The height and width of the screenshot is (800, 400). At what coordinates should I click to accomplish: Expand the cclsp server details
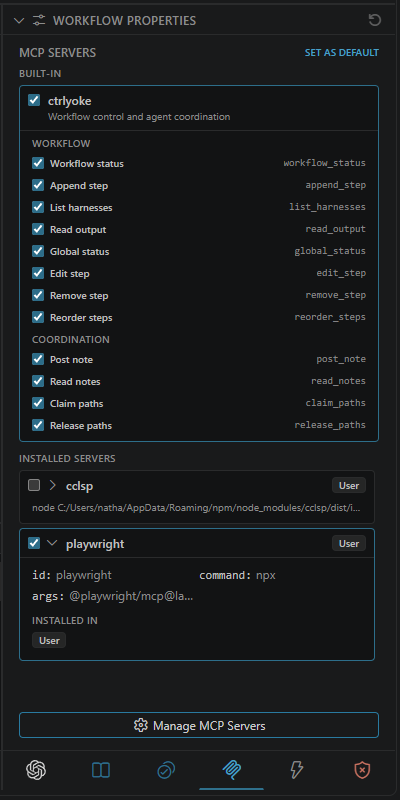click(x=52, y=485)
